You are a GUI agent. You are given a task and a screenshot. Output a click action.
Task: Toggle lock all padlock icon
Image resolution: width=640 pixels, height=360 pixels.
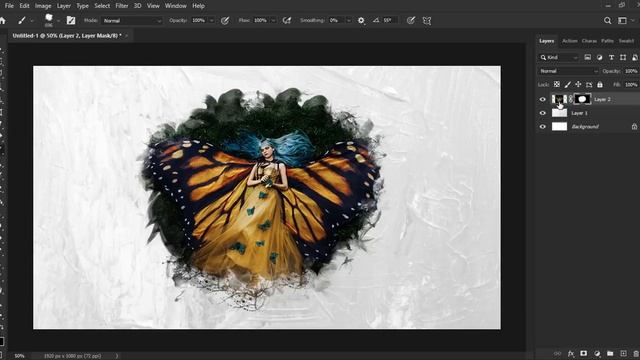[x=600, y=84]
